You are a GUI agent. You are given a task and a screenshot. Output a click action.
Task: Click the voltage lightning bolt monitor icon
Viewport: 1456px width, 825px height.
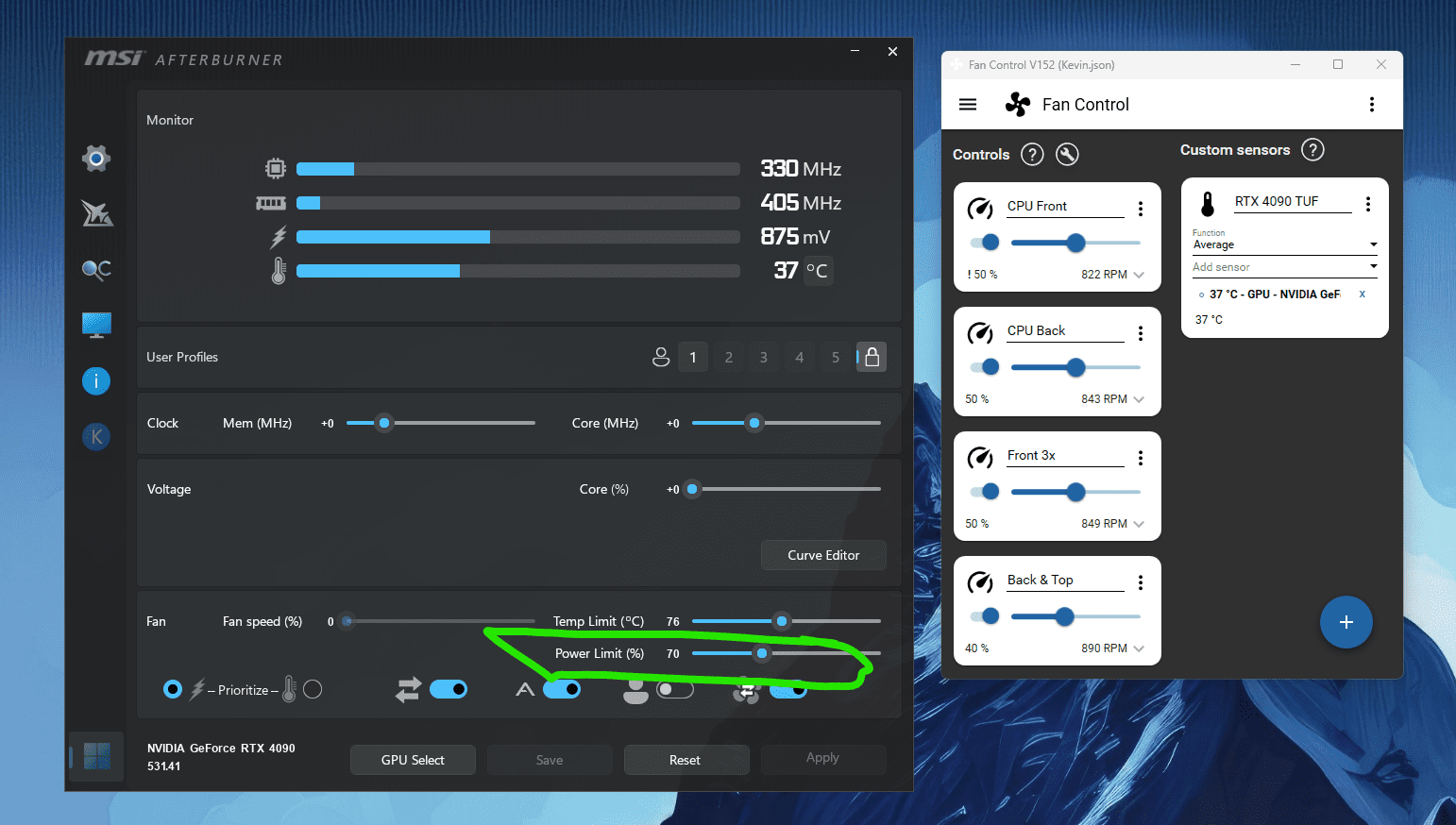tap(278, 237)
